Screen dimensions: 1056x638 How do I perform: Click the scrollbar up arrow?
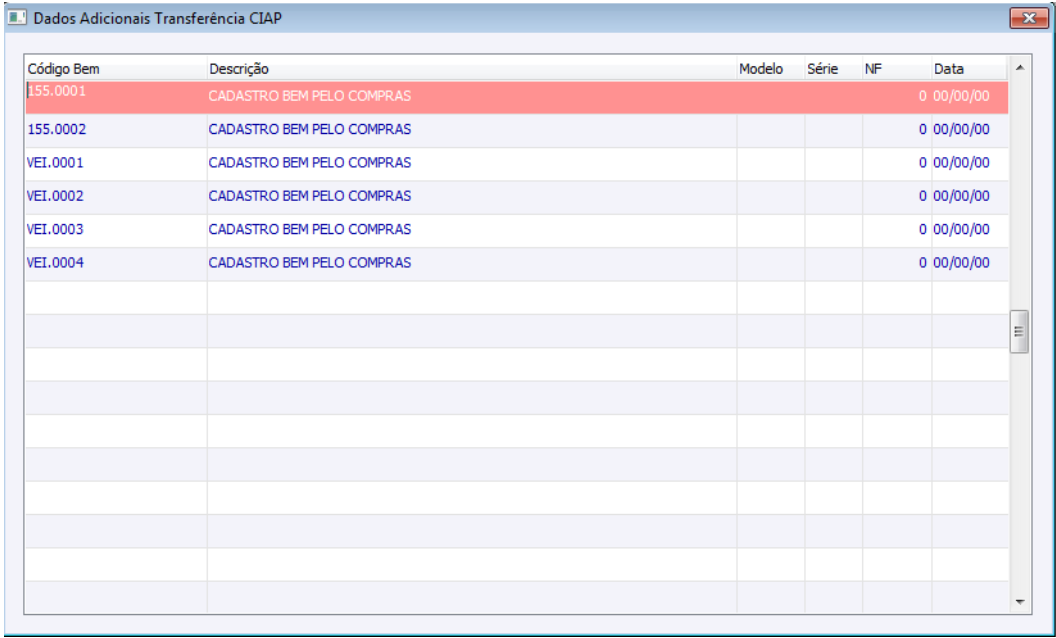tap(1020, 67)
